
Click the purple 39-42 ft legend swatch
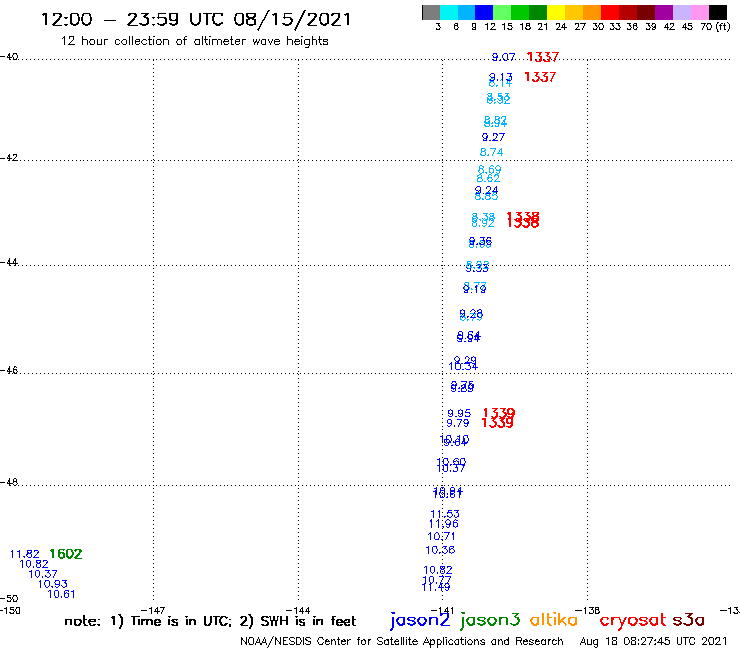click(x=664, y=12)
